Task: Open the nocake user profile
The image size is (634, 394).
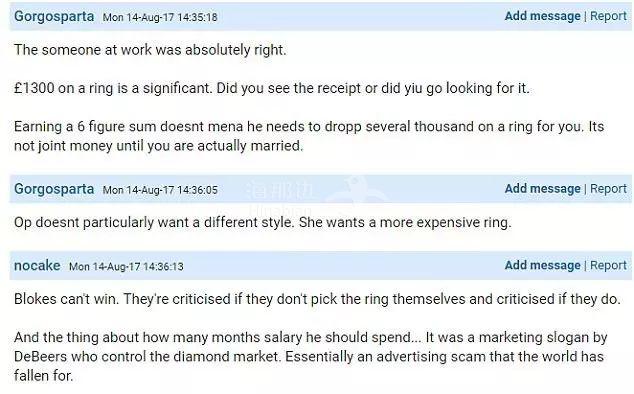Action: tap(37, 265)
